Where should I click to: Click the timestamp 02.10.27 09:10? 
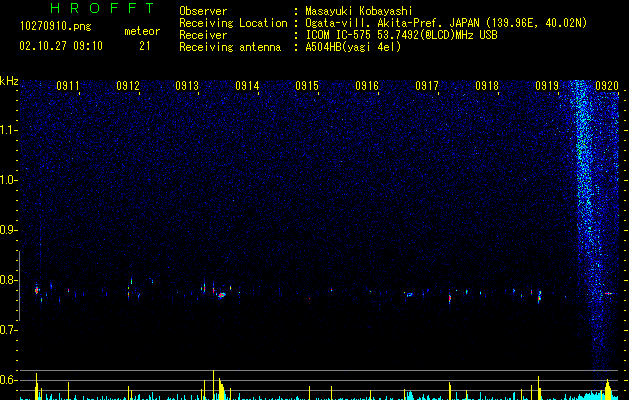click(61, 46)
